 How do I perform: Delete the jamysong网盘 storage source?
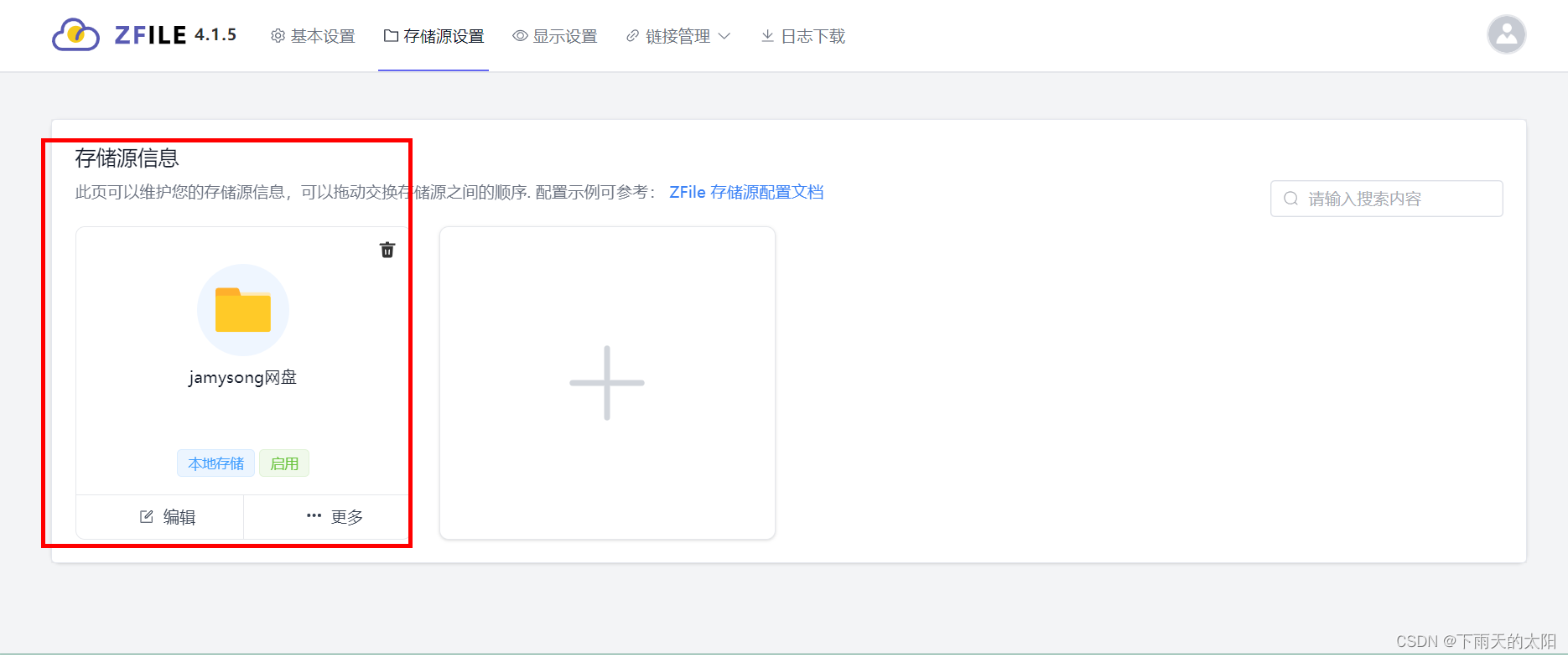[387, 250]
